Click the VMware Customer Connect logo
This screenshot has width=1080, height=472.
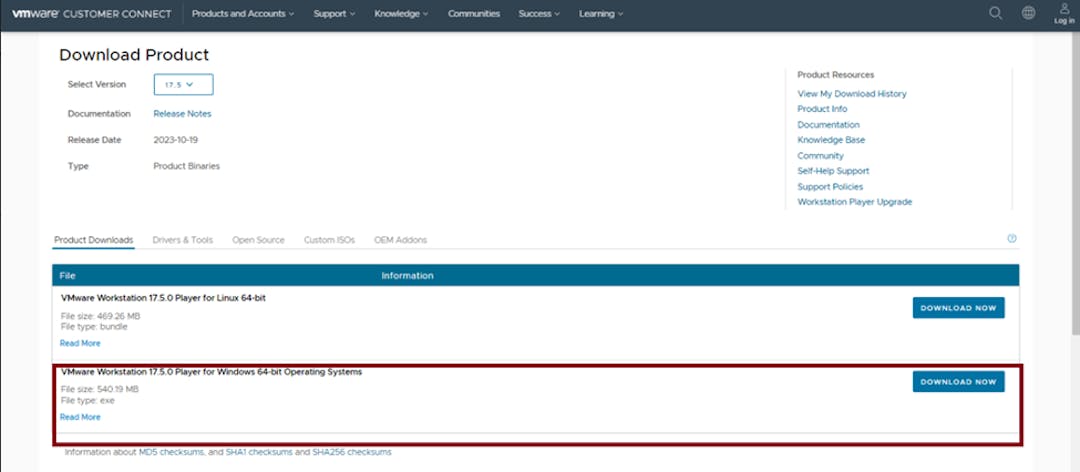point(91,14)
